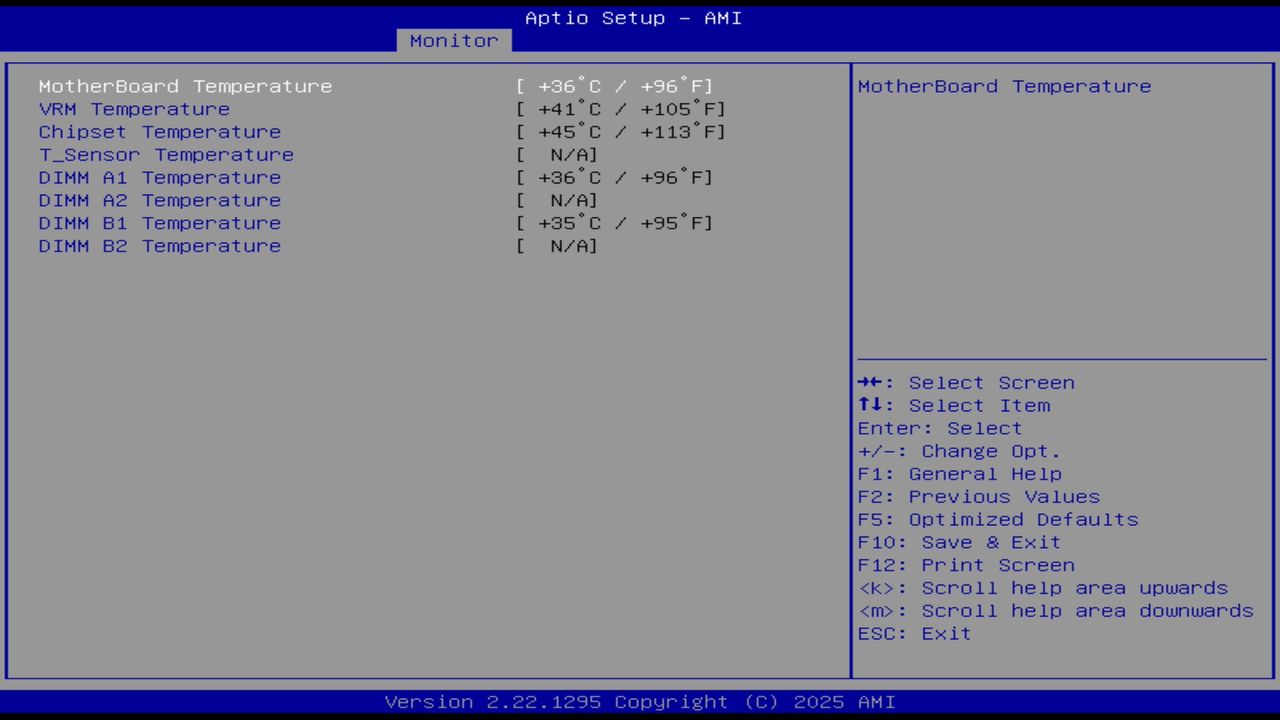Select the DIMM B2 Temperature entry
Image resolution: width=1280 pixels, height=720 pixels.
coord(160,246)
